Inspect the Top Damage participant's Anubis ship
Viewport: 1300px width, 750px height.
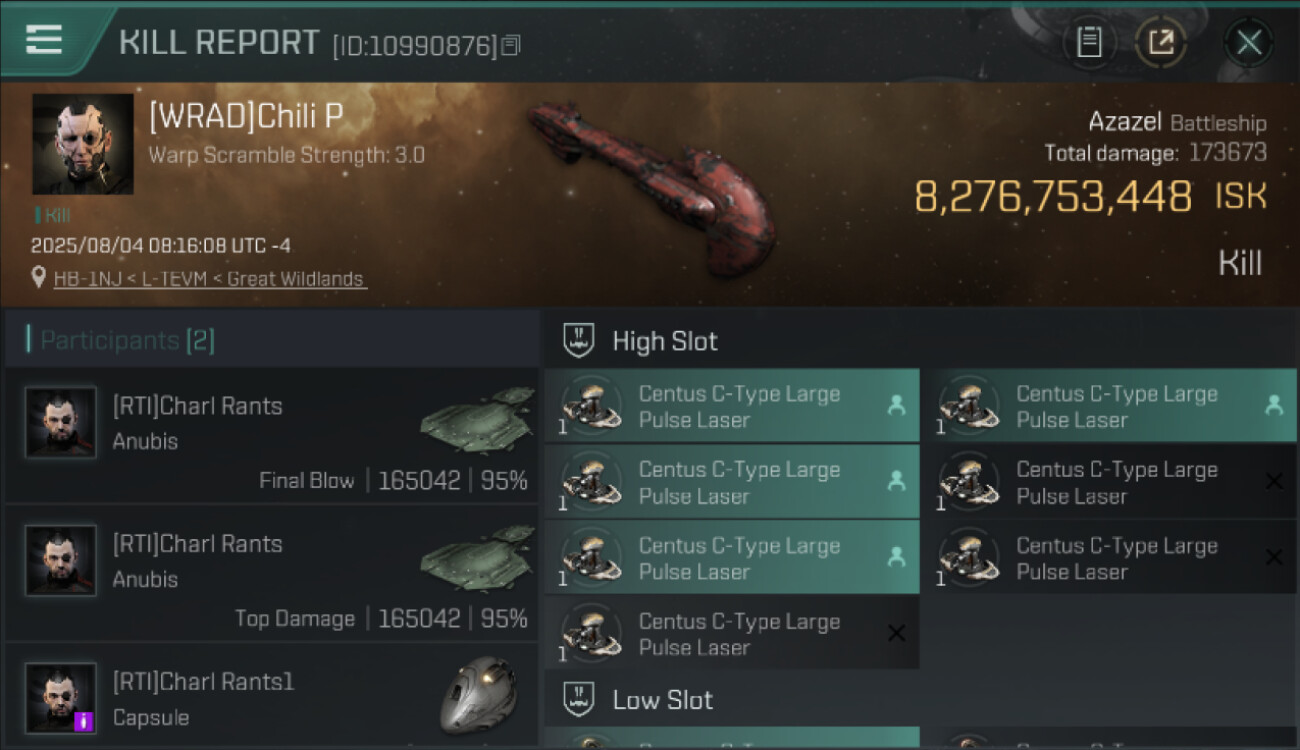[477, 562]
